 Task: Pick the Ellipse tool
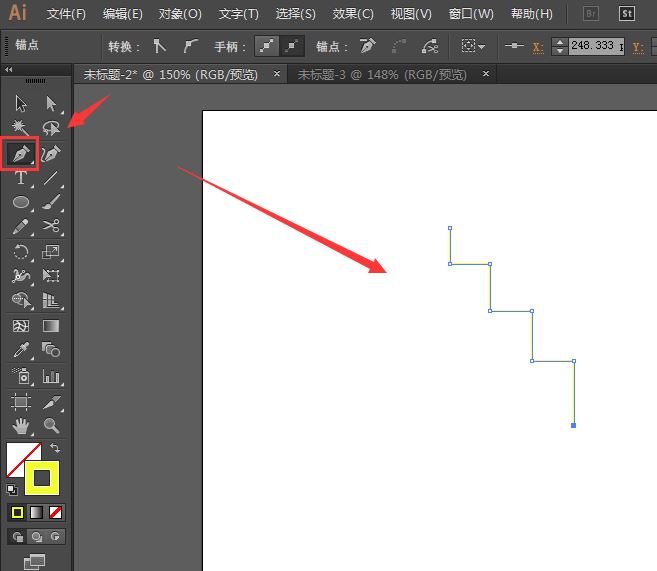point(21,202)
